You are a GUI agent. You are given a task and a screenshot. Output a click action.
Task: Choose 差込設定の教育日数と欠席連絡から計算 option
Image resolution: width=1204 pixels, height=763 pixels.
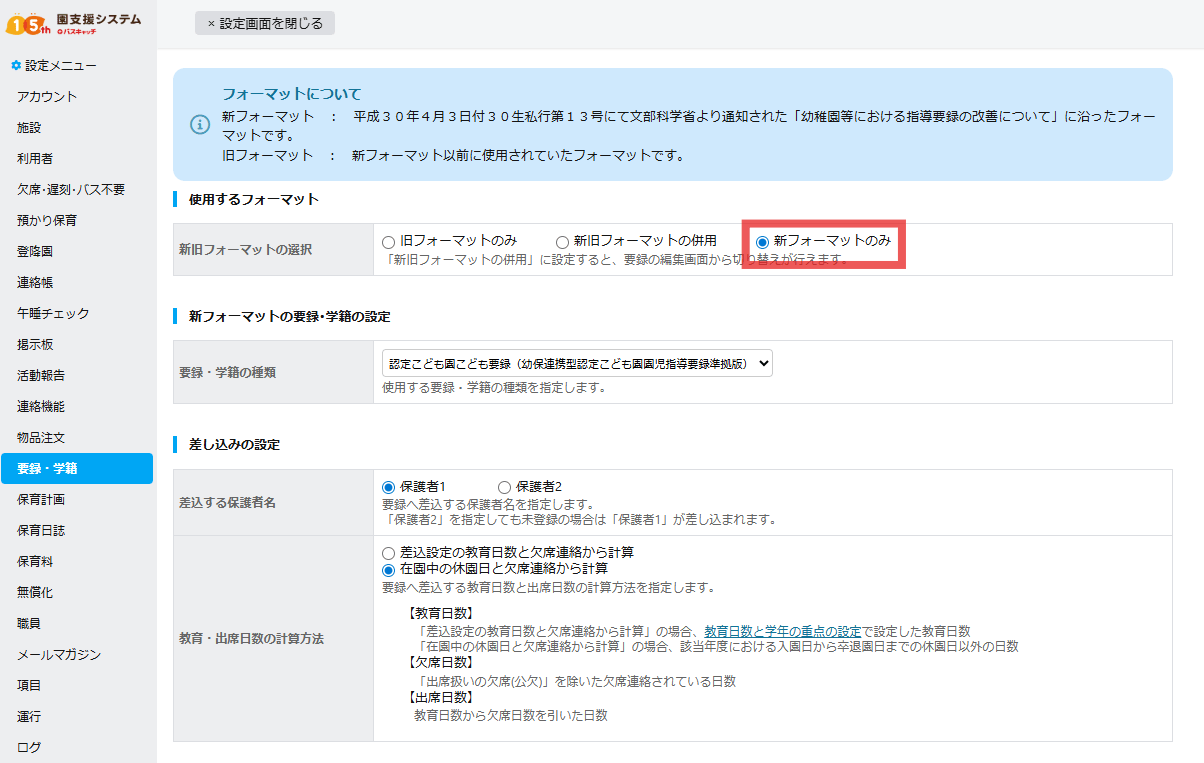389,553
